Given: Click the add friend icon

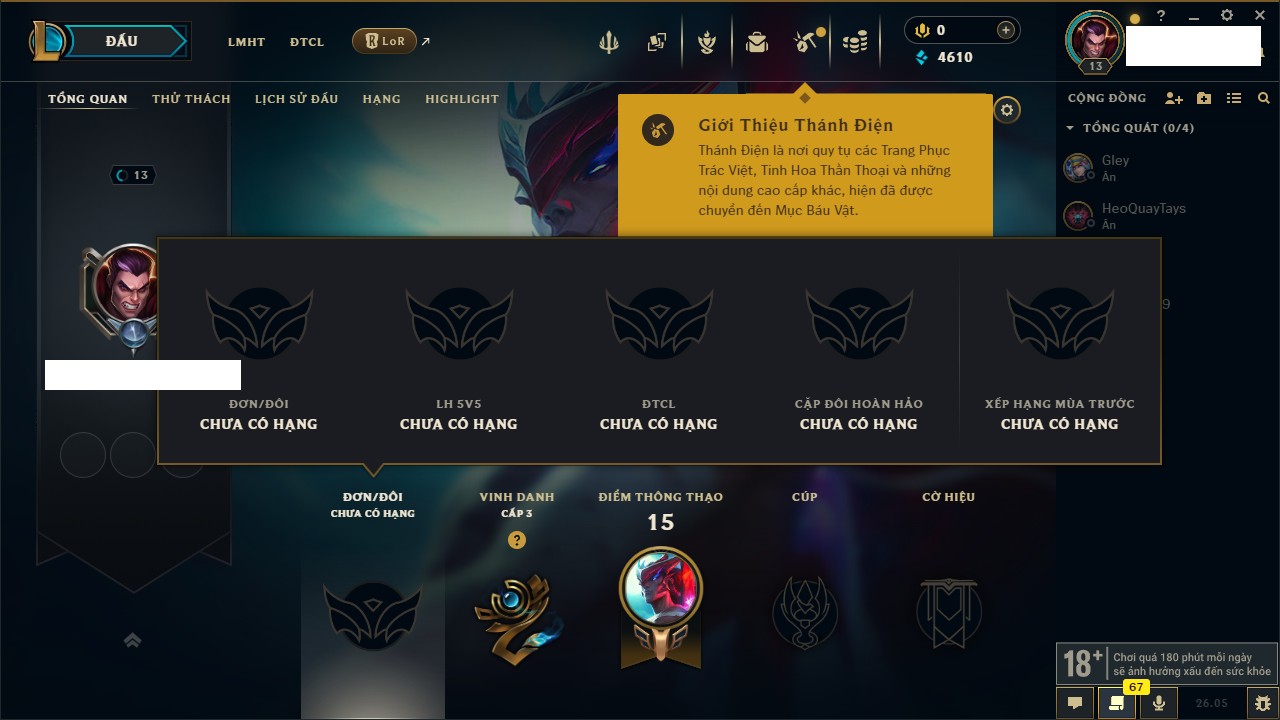Looking at the screenshot, I should 1174,98.
